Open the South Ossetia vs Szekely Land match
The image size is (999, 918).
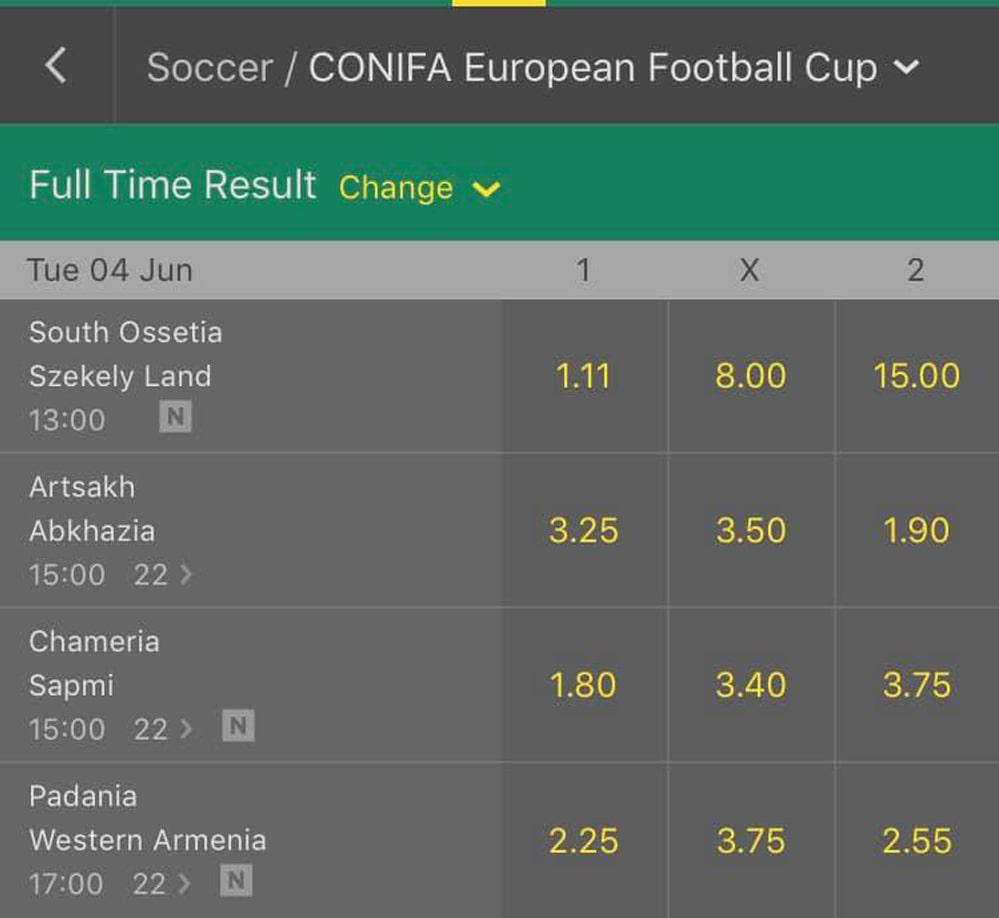click(x=126, y=354)
